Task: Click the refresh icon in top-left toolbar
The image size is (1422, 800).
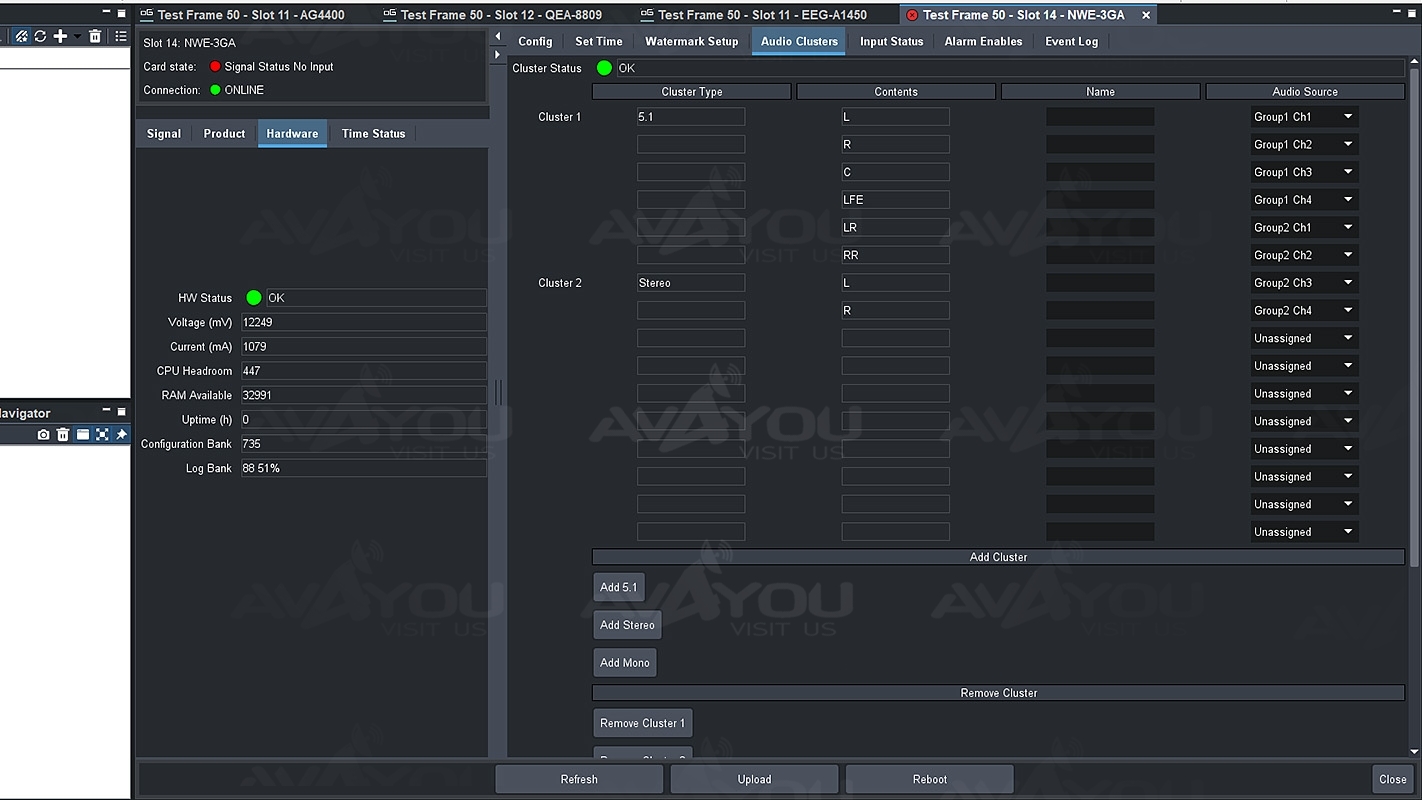Action: tap(40, 36)
